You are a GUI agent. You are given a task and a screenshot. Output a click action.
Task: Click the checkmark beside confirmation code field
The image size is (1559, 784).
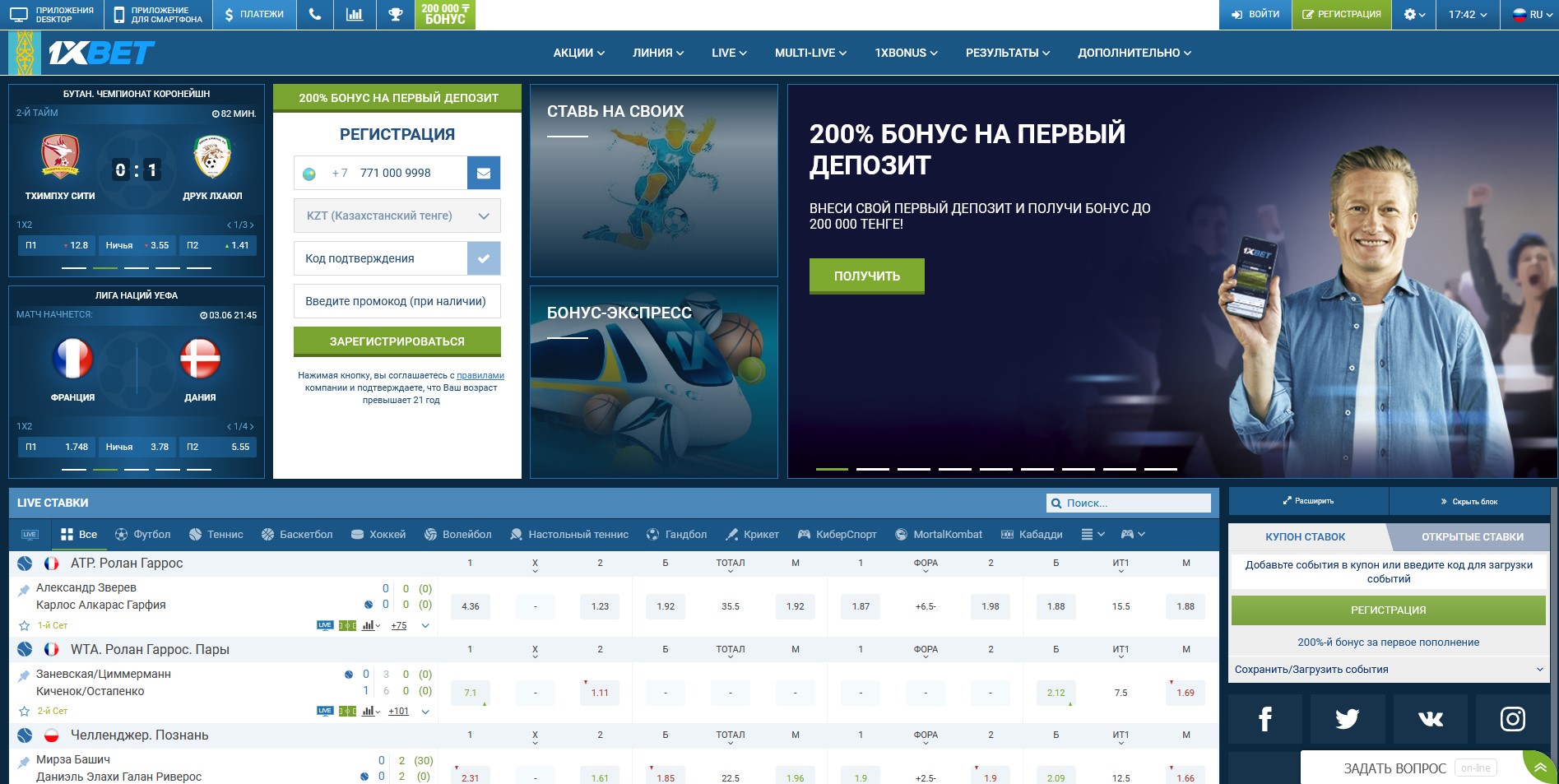484,258
